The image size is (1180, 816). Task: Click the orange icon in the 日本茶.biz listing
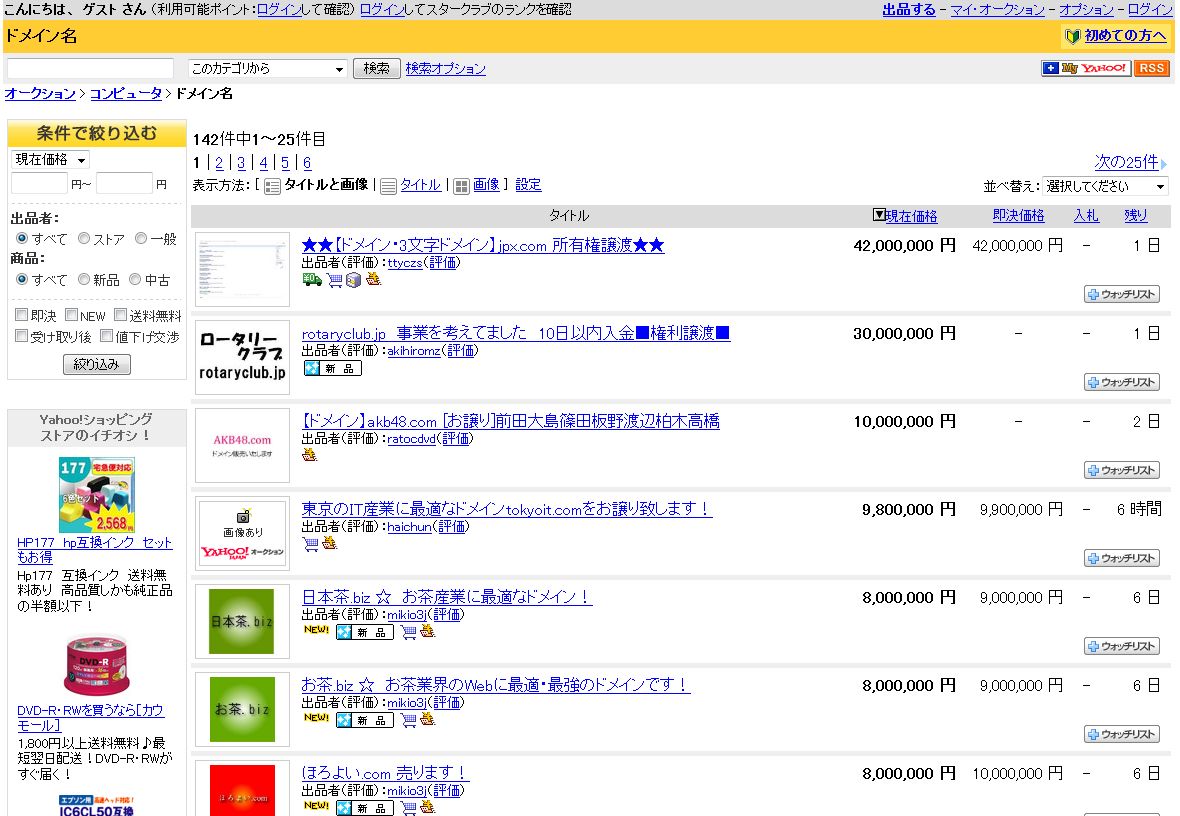tap(427, 632)
